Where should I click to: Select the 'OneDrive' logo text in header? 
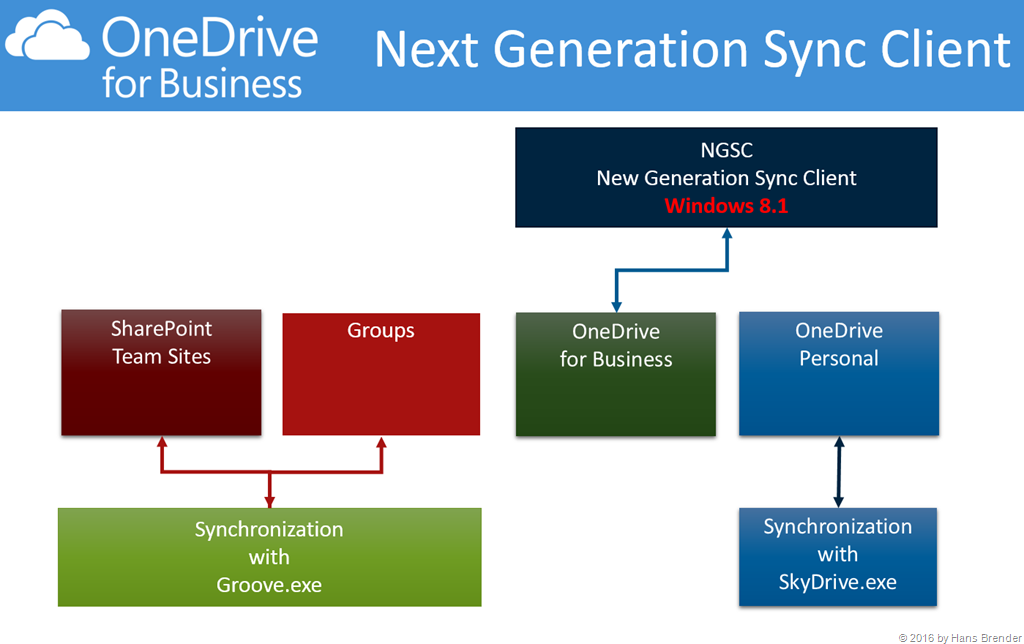click(209, 38)
